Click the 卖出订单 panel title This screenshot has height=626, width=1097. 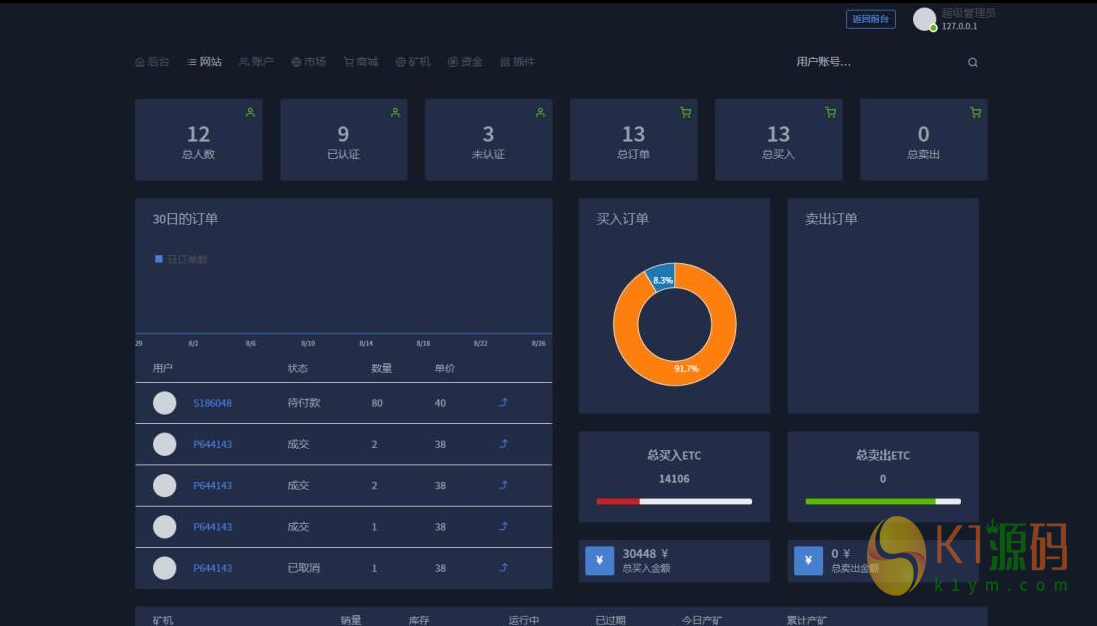point(832,220)
